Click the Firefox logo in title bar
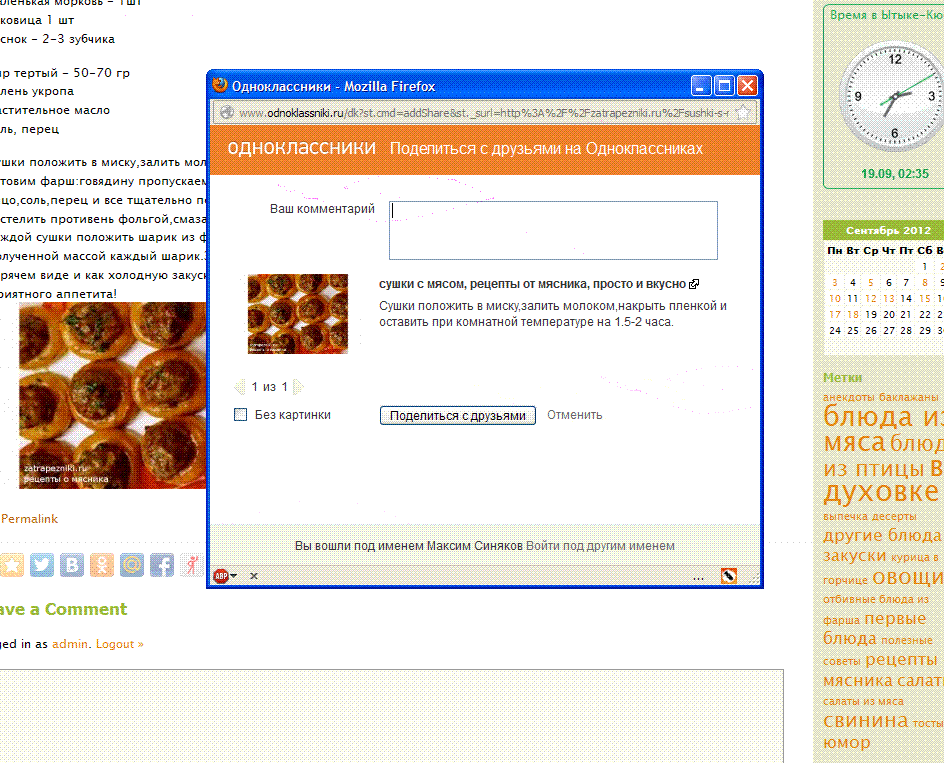Screen dimensions: 944x763 [x=220, y=86]
